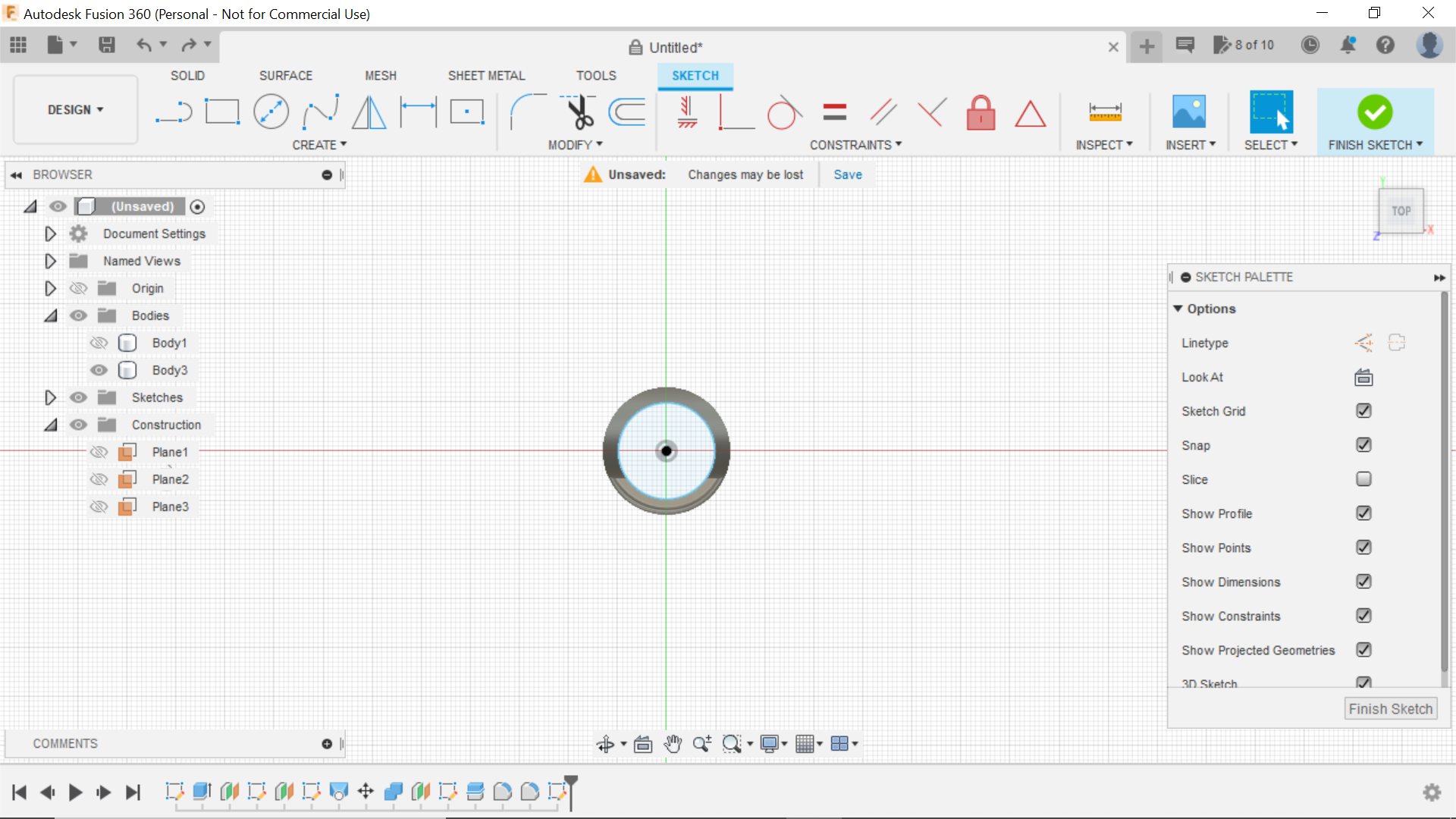Apply the Fix/UnFix lock constraint
The width and height of the screenshot is (1456, 819).
pos(981,112)
